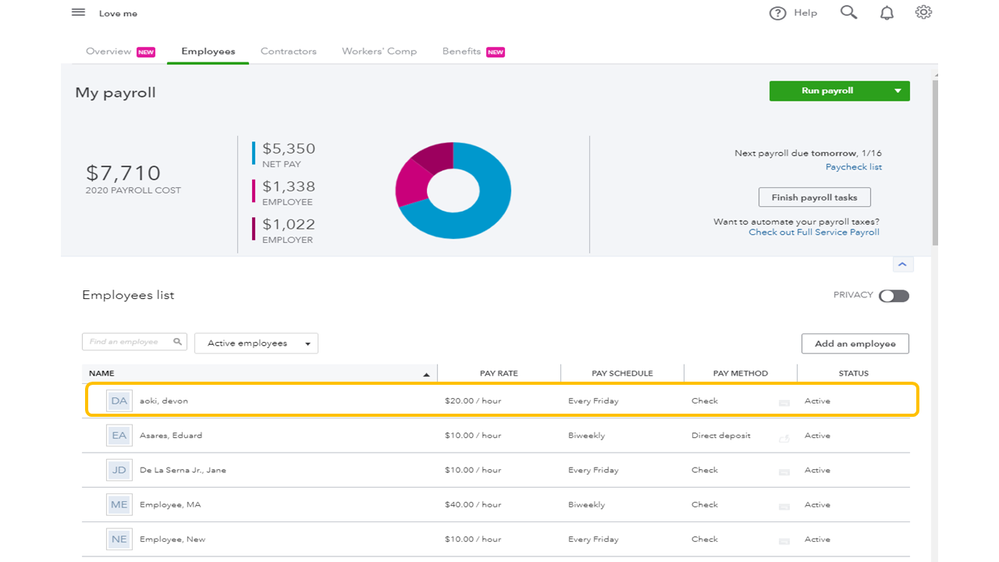The height and width of the screenshot is (562, 999).
Task: Open the settings gear icon
Action: [923, 13]
